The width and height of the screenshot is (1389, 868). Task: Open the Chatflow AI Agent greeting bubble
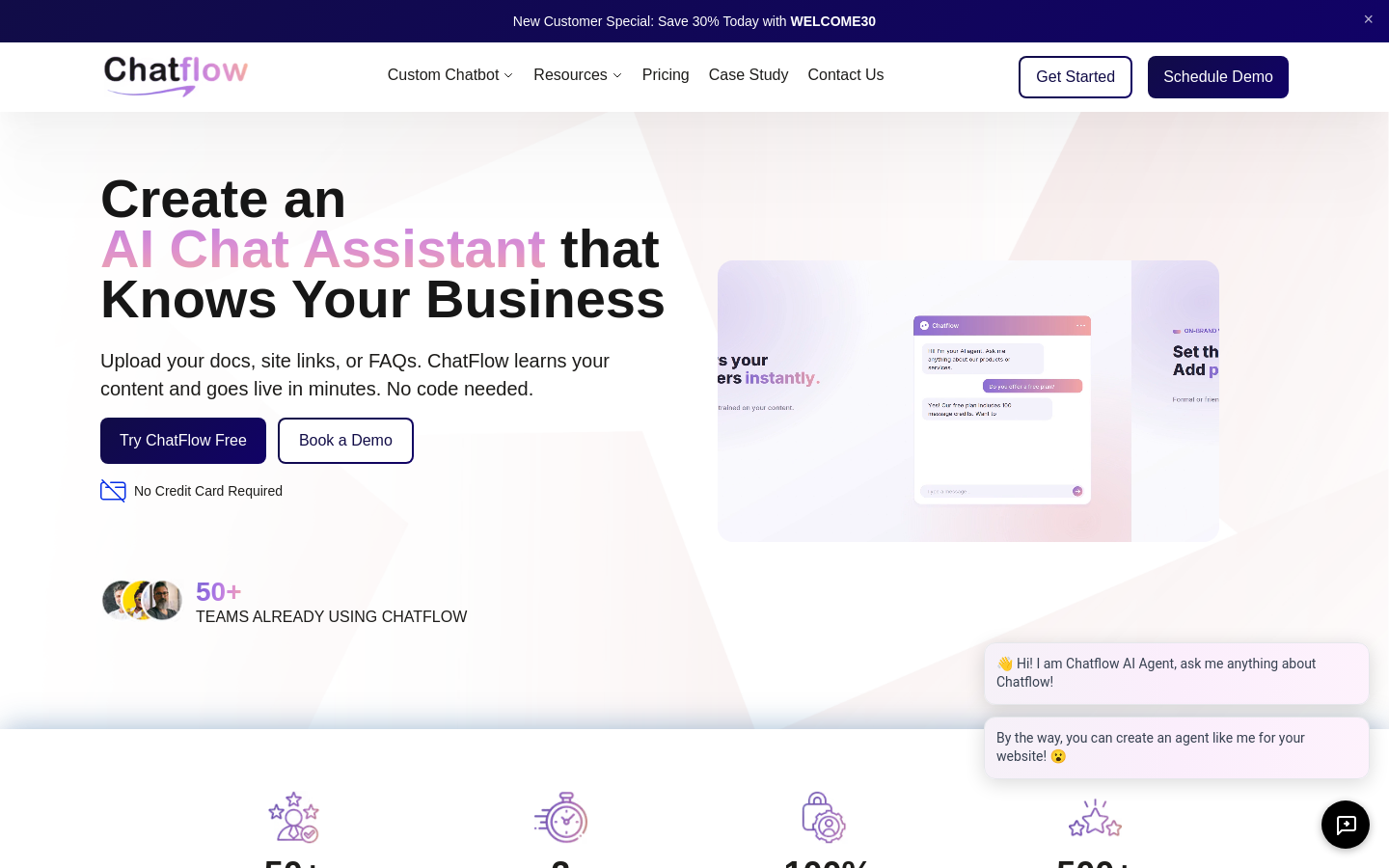coord(1177,673)
